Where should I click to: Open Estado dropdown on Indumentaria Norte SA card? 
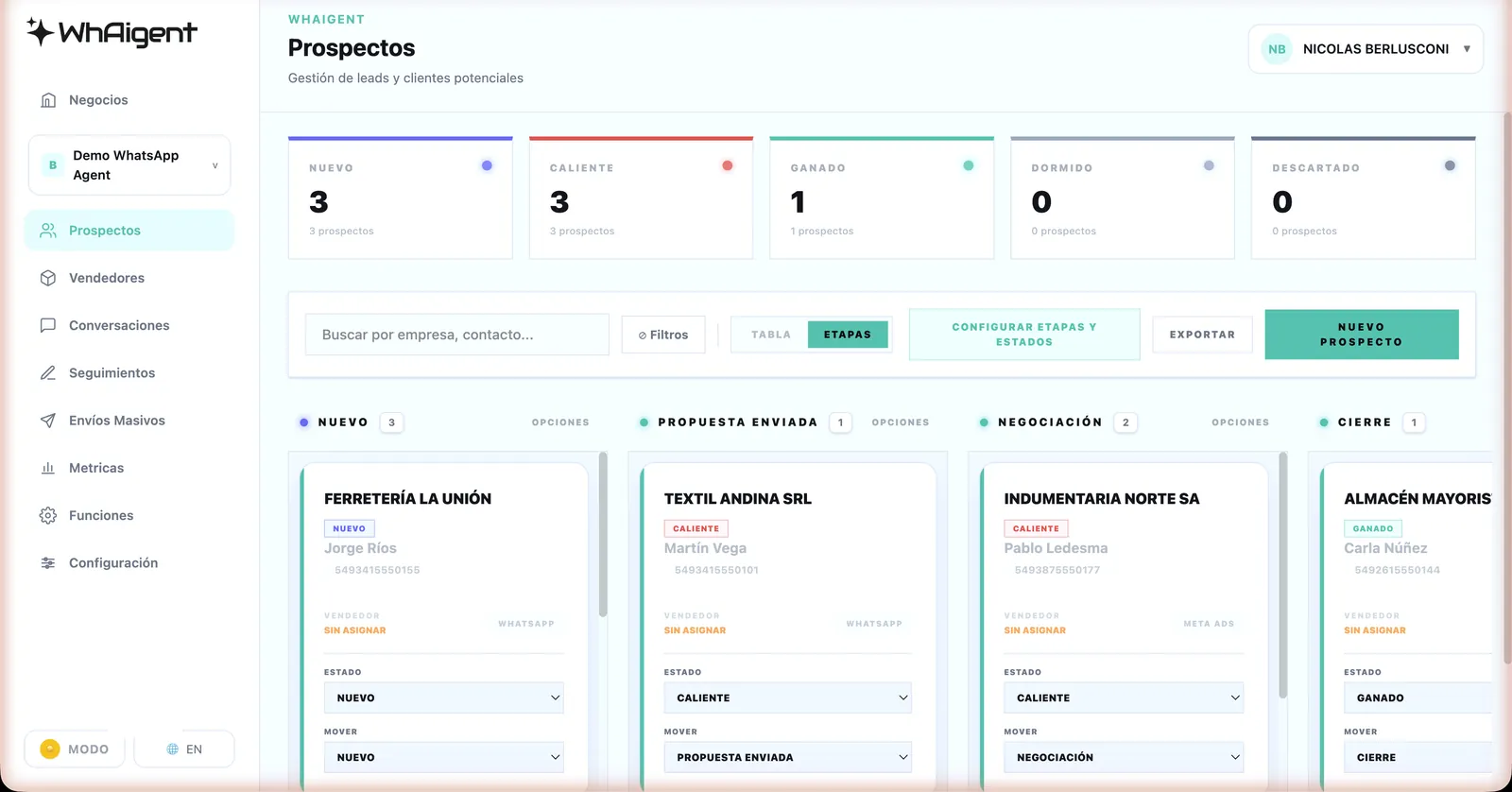(x=1124, y=697)
